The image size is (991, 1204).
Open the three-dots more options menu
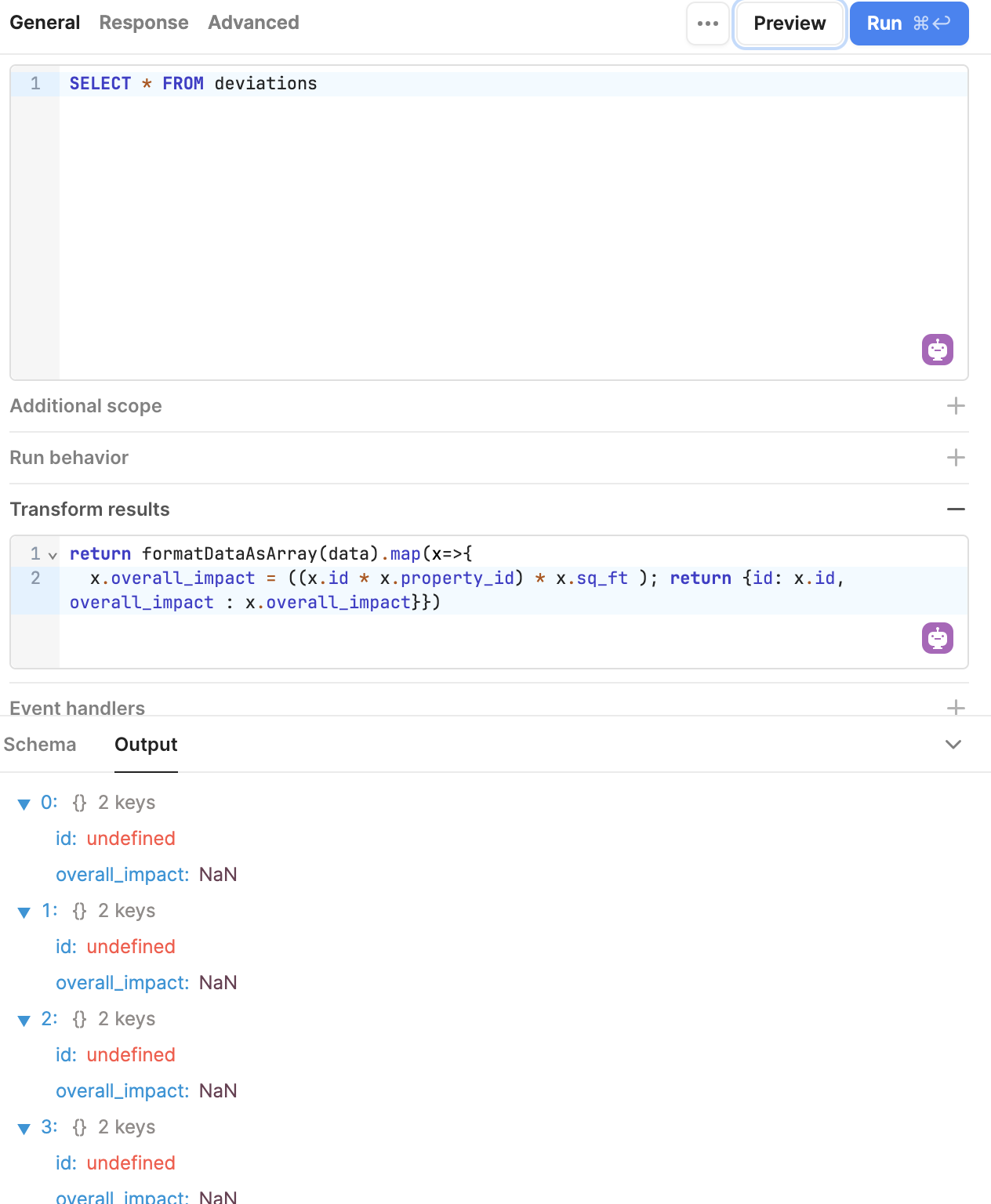[x=708, y=24]
